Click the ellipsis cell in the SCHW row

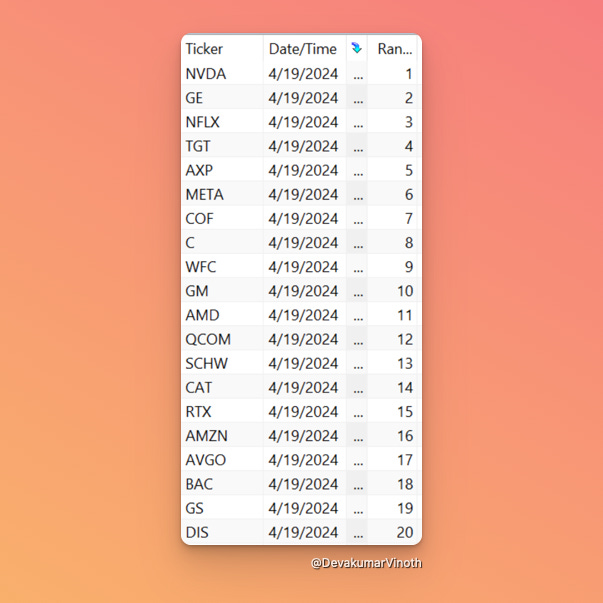[357, 363]
